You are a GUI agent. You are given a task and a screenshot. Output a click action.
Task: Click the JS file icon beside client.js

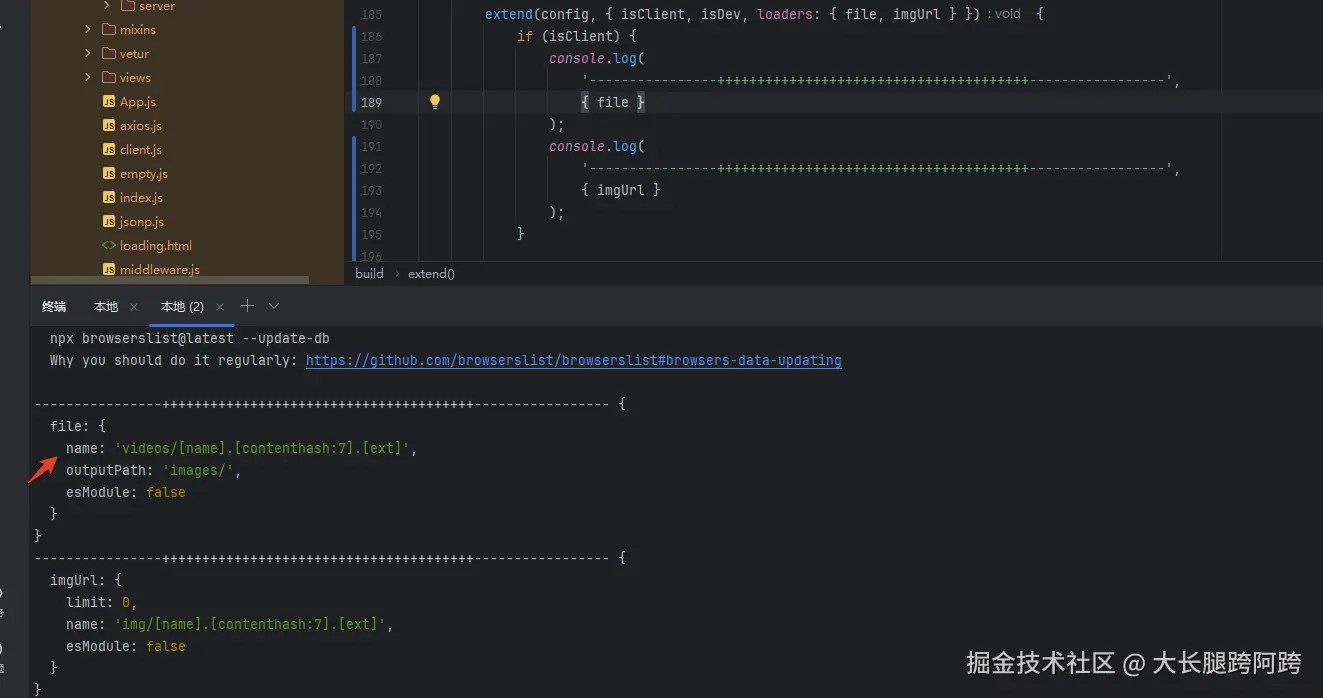coord(109,150)
